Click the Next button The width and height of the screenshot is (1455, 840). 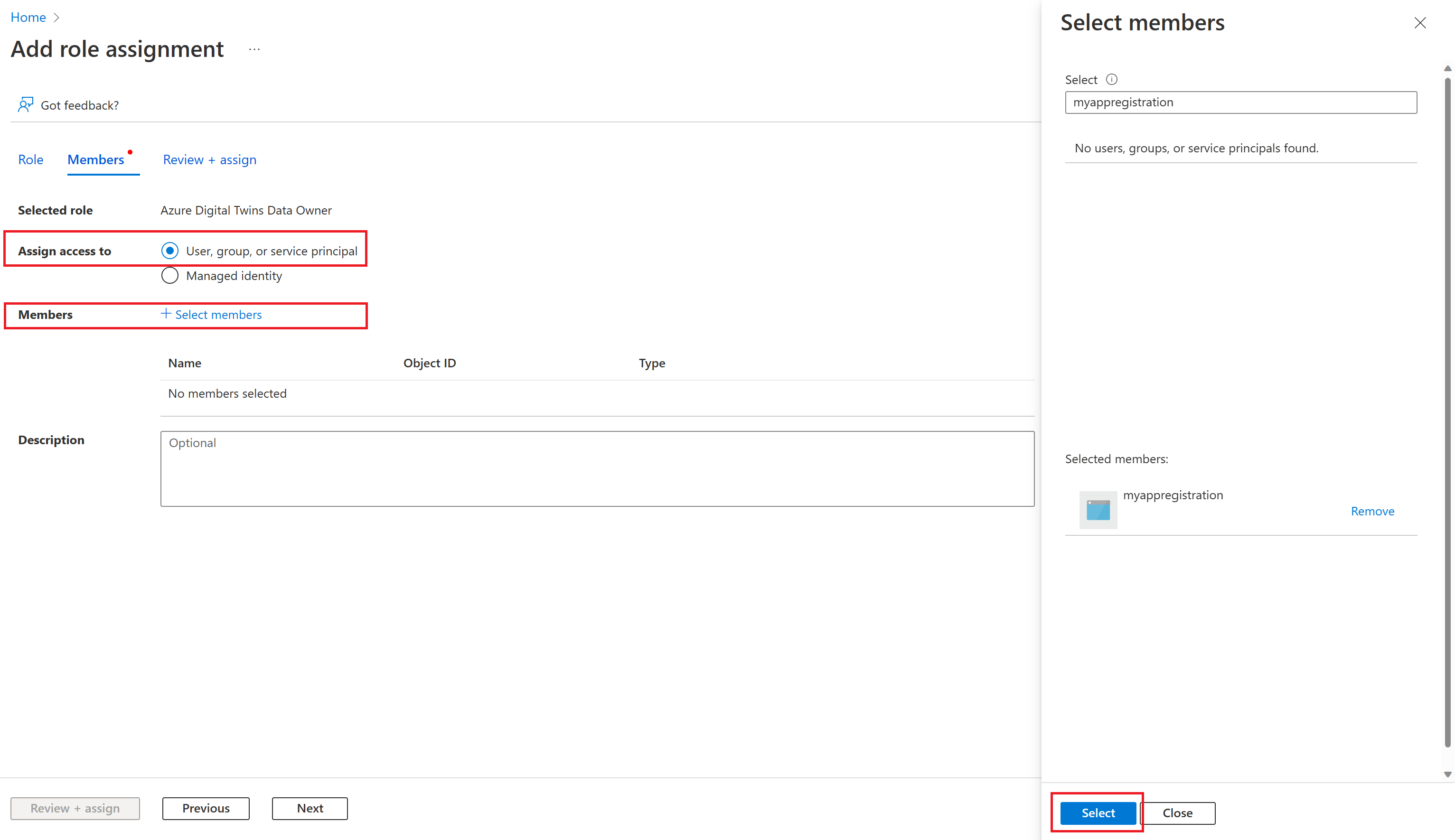(310, 808)
